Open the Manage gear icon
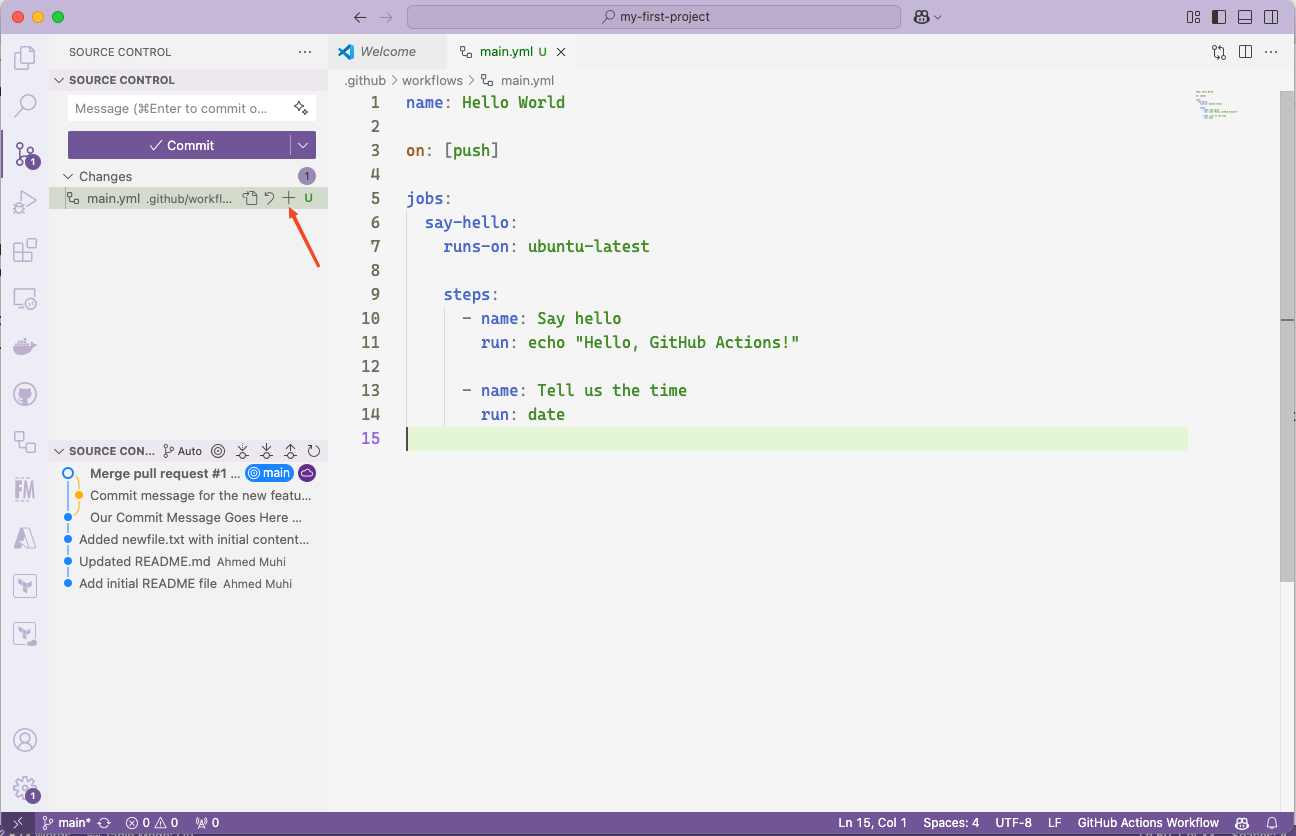This screenshot has width=1296, height=836. [25, 789]
